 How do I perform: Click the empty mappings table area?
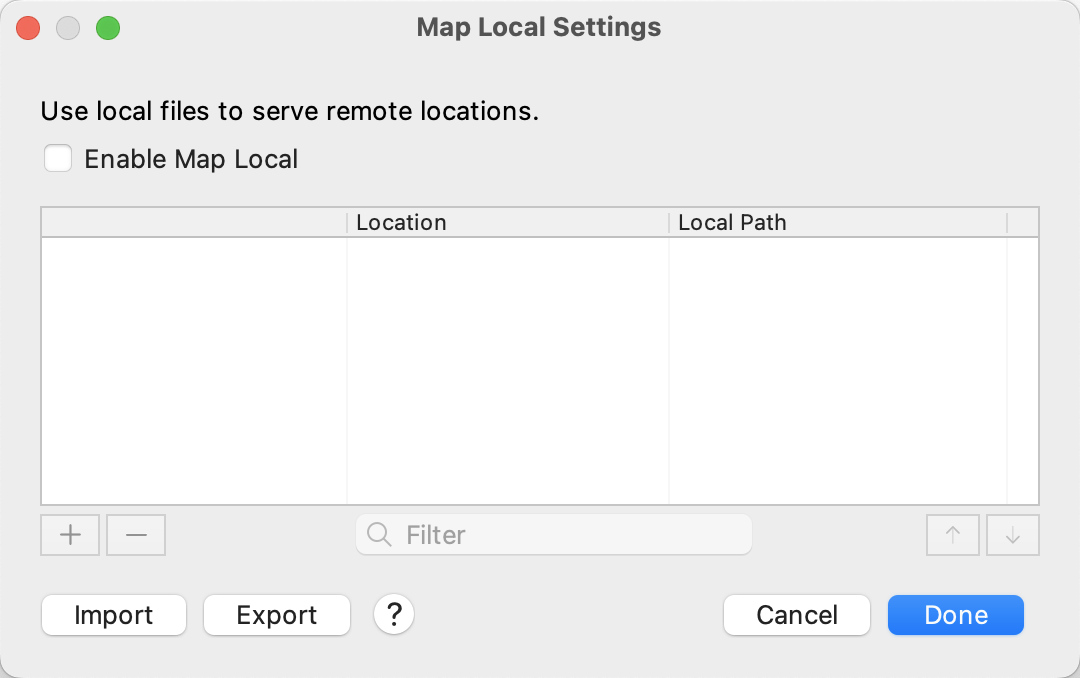[x=540, y=370]
